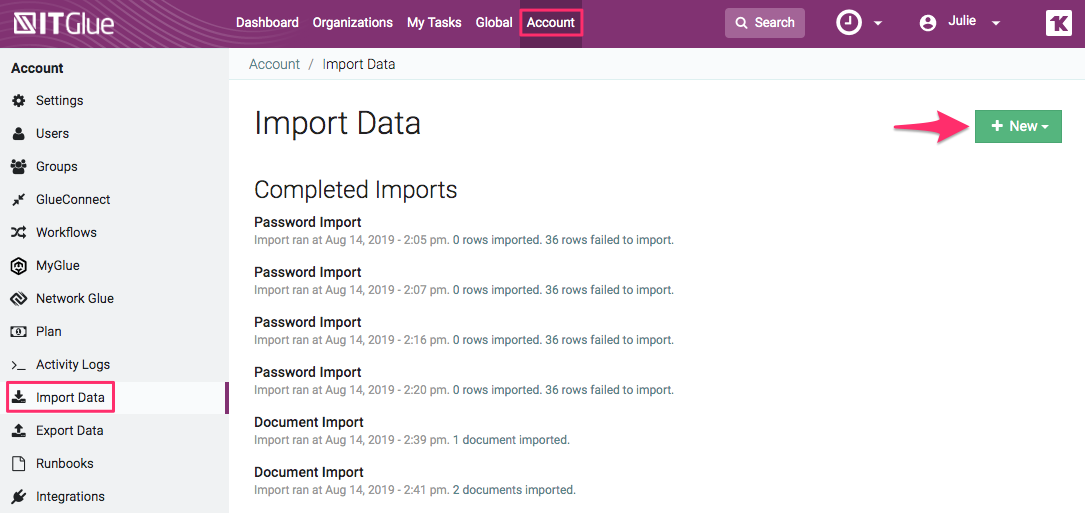
Task: Click the IT Glue logo
Action: (64, 24)
